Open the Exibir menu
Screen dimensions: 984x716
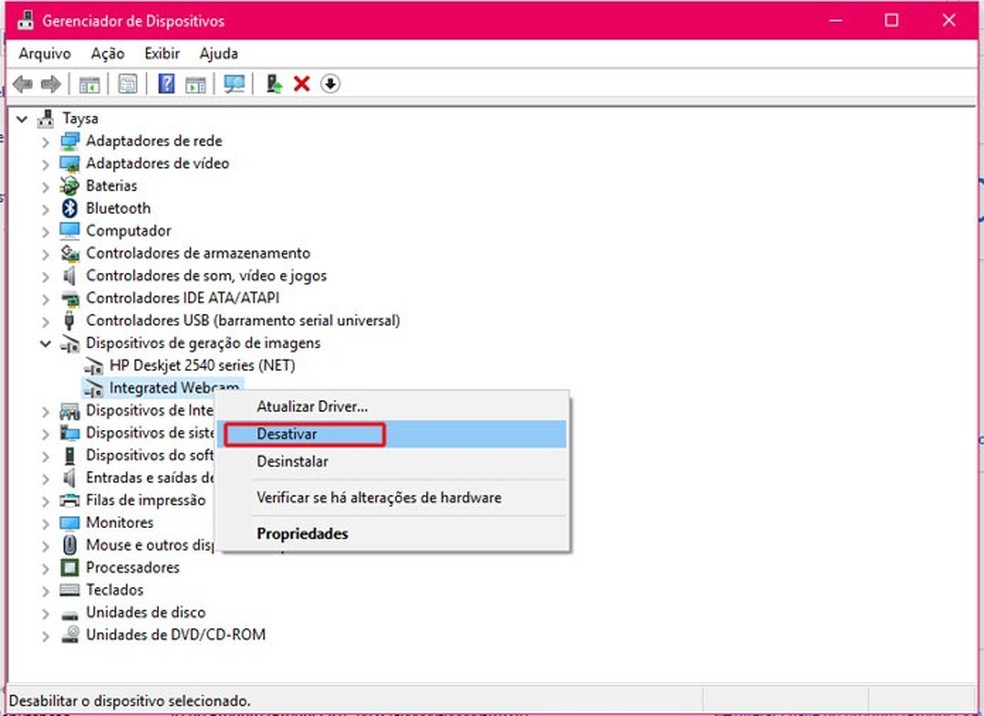point(162,53)
